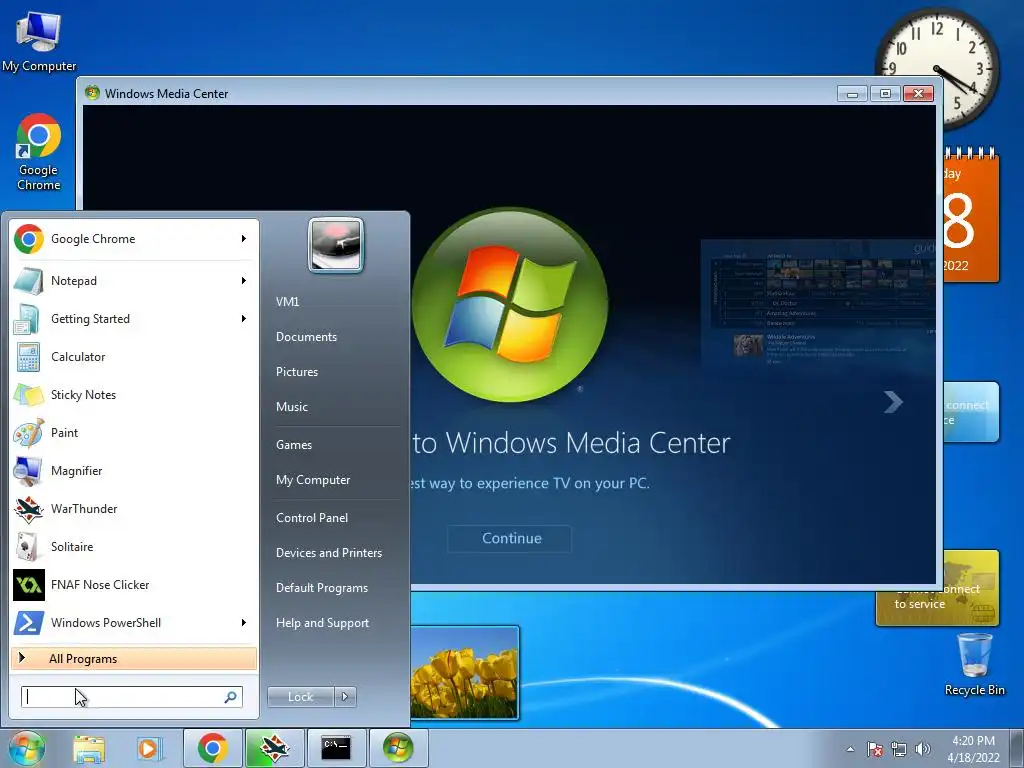Viewport: 1024px width, 768px height.
Task: Click the volume speaker tray icon
Action: [923, 749]
